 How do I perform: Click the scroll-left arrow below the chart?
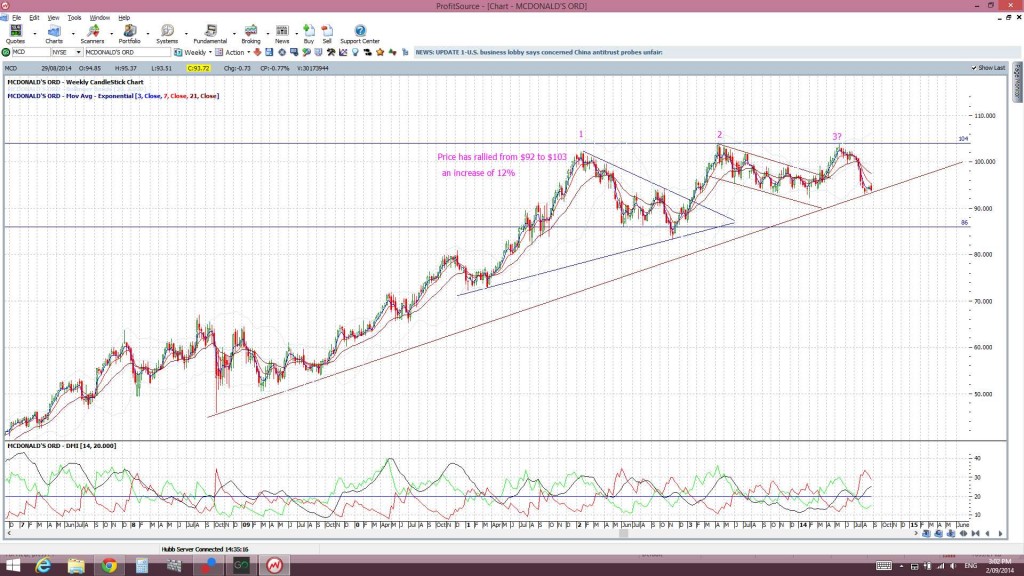tap(8, 534)
